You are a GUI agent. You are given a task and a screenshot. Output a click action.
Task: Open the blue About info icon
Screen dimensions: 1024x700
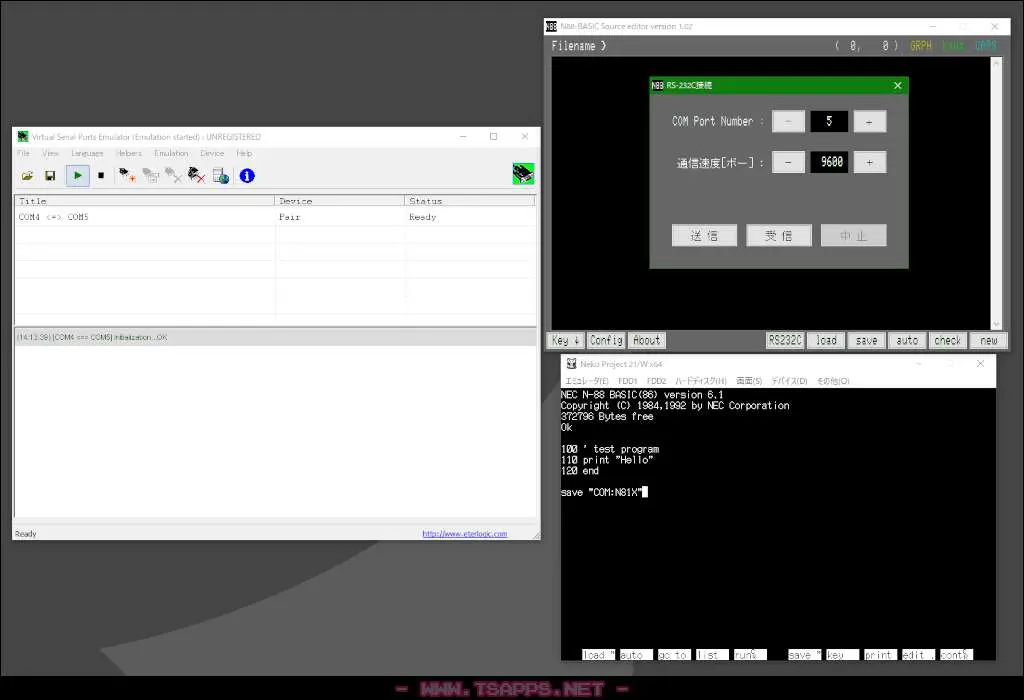tap(247, 176)
